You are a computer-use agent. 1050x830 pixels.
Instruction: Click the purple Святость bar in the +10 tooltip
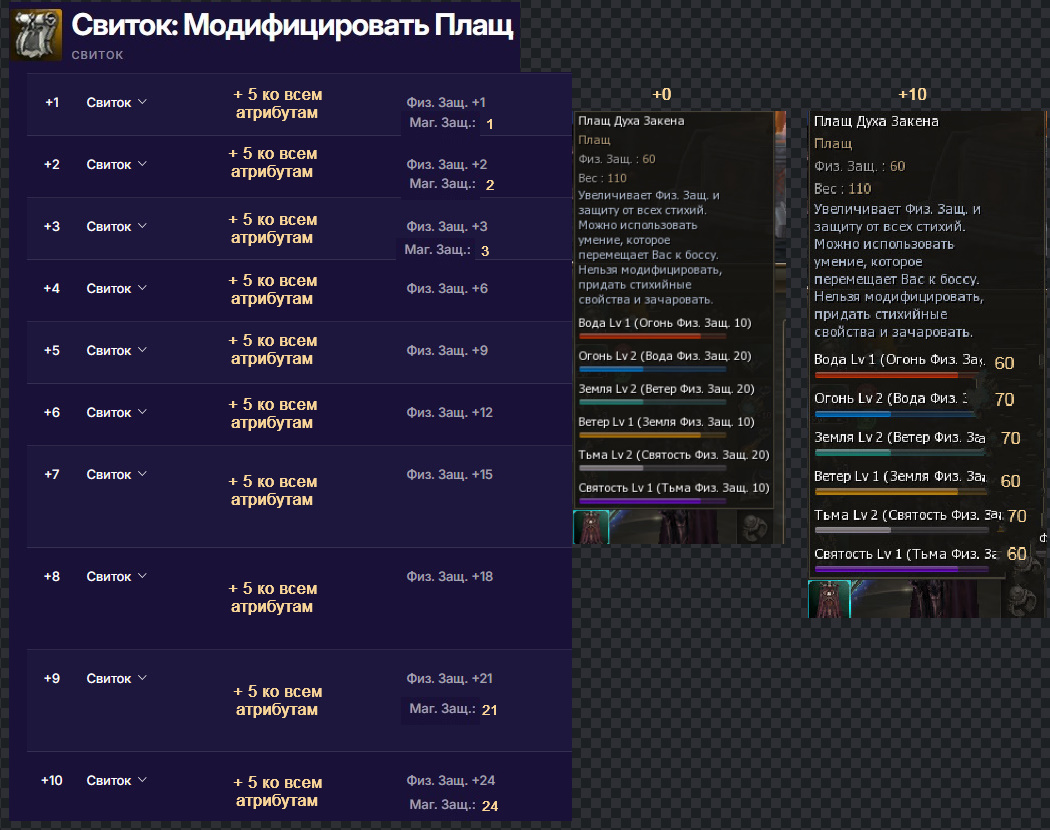pyautogui.click(x=900, y=569)
